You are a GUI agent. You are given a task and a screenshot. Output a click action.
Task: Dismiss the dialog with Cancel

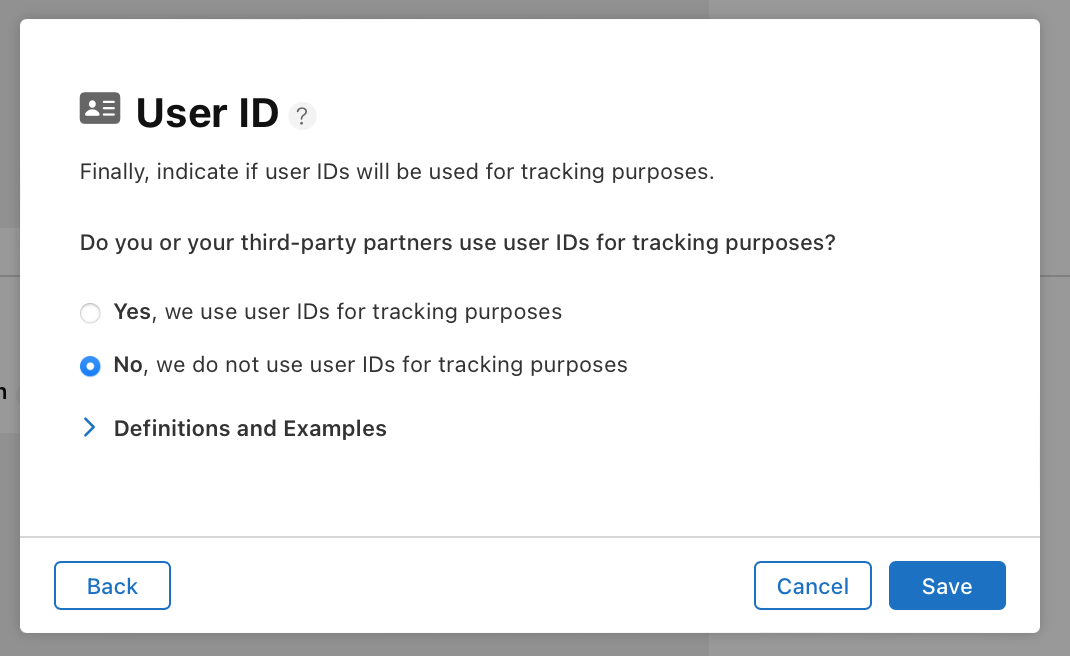(813, 586)
